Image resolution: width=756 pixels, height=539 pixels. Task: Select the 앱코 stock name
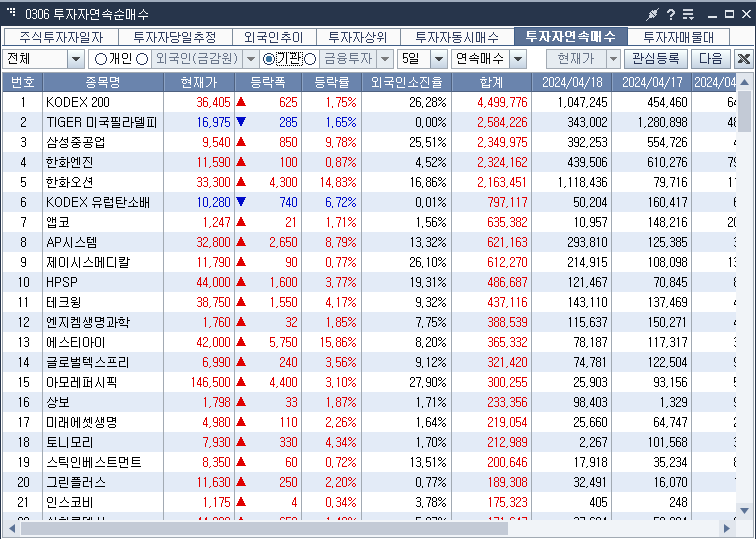(58, 222)
